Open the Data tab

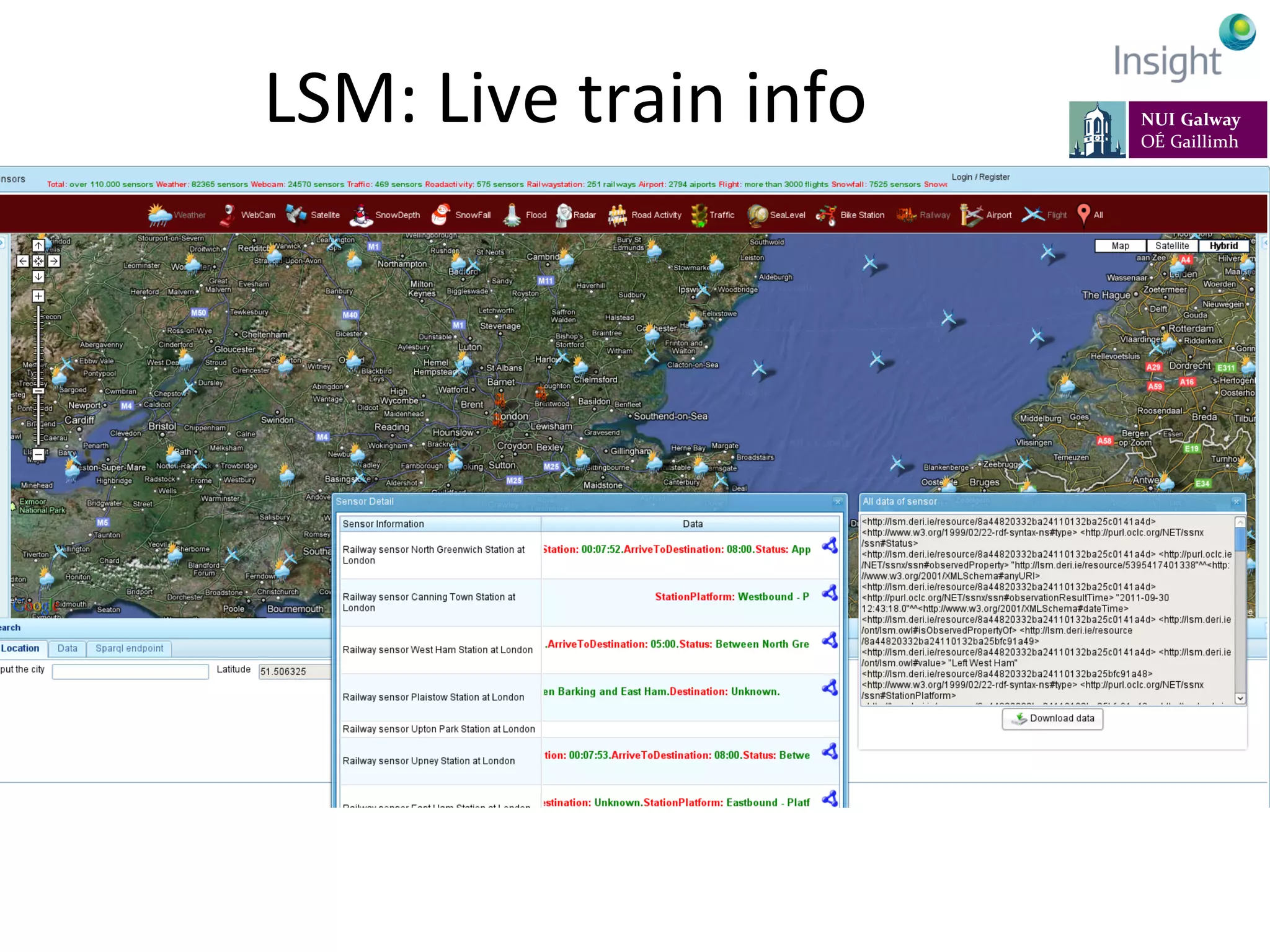(68, 648)
